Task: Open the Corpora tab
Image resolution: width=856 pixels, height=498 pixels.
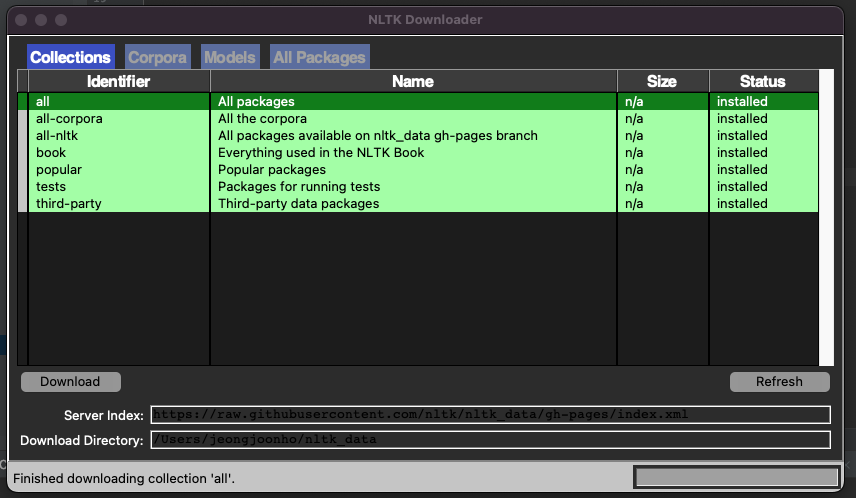Action: click(157, 57)
